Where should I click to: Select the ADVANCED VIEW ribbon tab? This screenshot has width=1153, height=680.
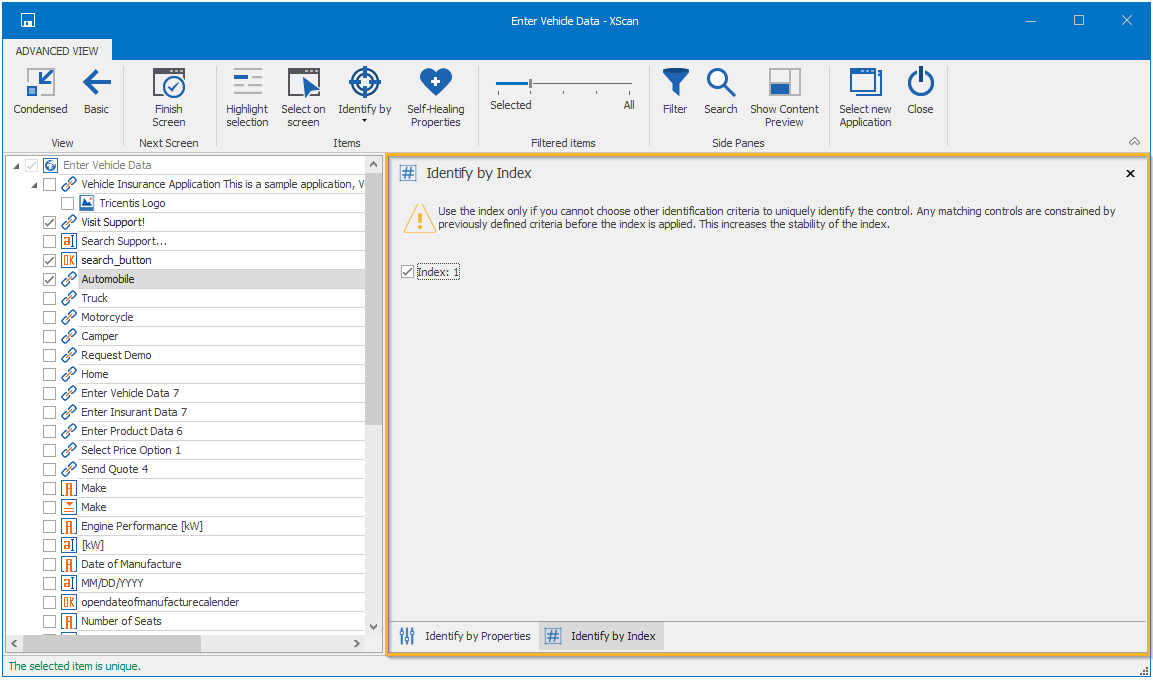coord(57,51)
